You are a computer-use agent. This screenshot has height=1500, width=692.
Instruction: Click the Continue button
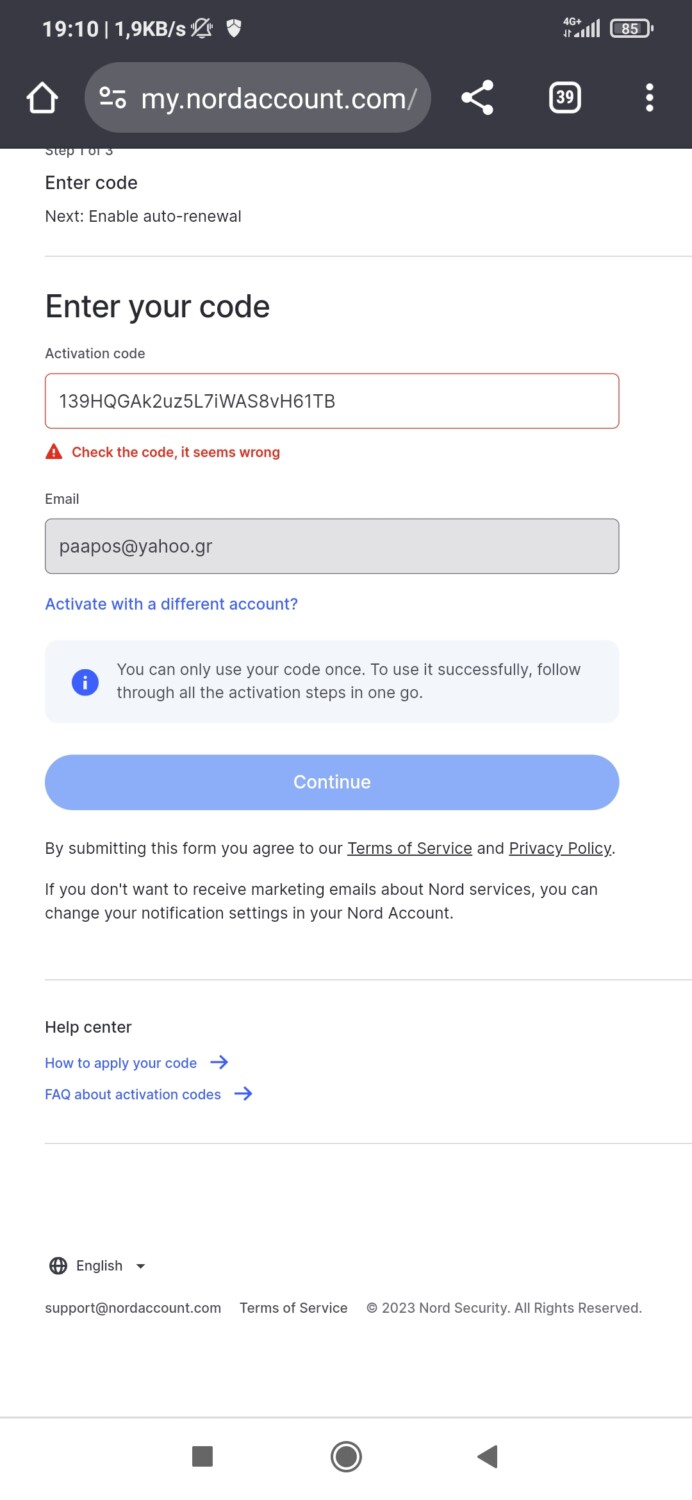332,782
